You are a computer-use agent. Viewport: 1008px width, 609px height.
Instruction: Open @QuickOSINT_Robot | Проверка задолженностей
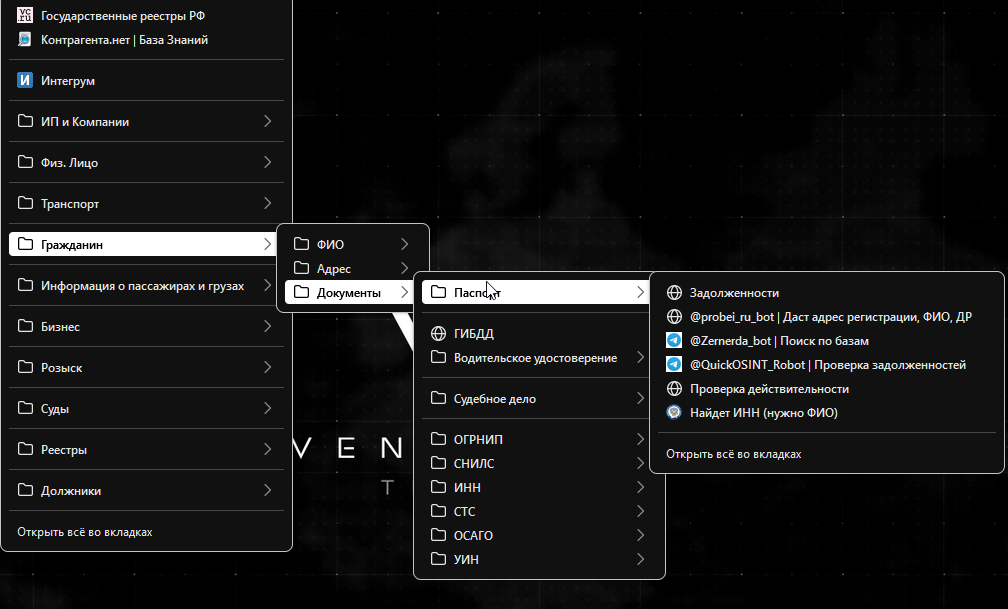pyautogui.click(x=828, y=365)
